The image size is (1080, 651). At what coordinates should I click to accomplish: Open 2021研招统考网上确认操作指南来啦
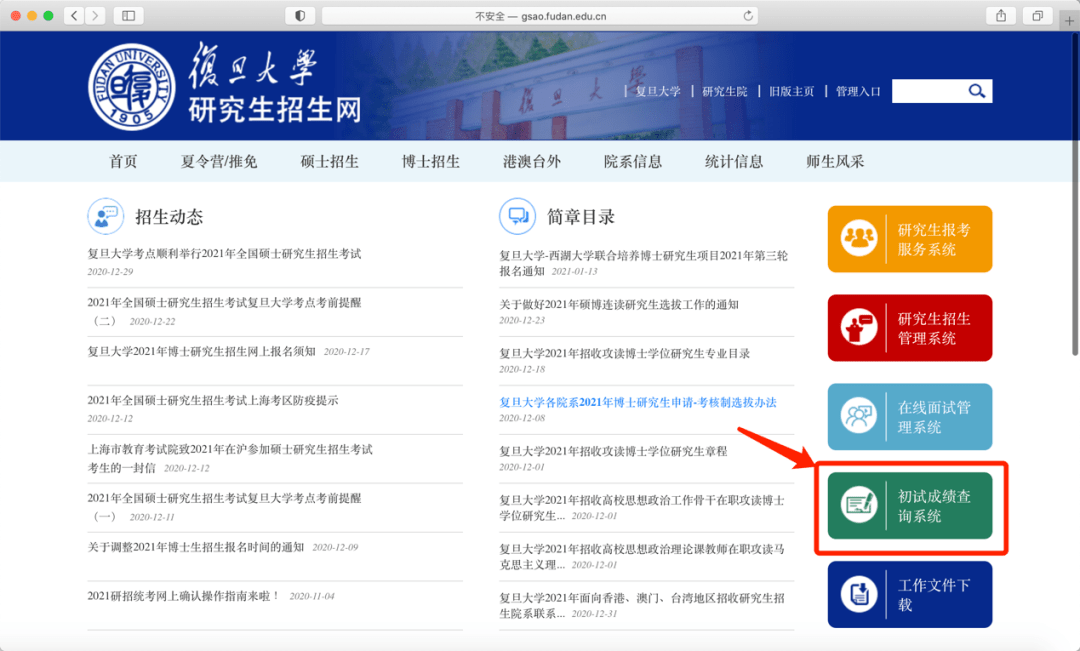pos(184,596)
